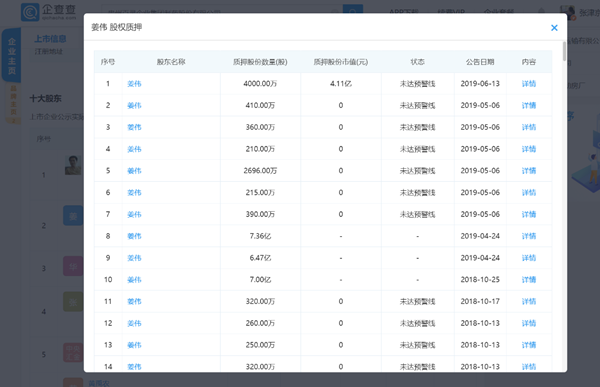Image resolution: width=600 pixels, height=387 pixels.
Task: Open 详情 for the 7.36亿 pledge row
Action: point(528,236)
